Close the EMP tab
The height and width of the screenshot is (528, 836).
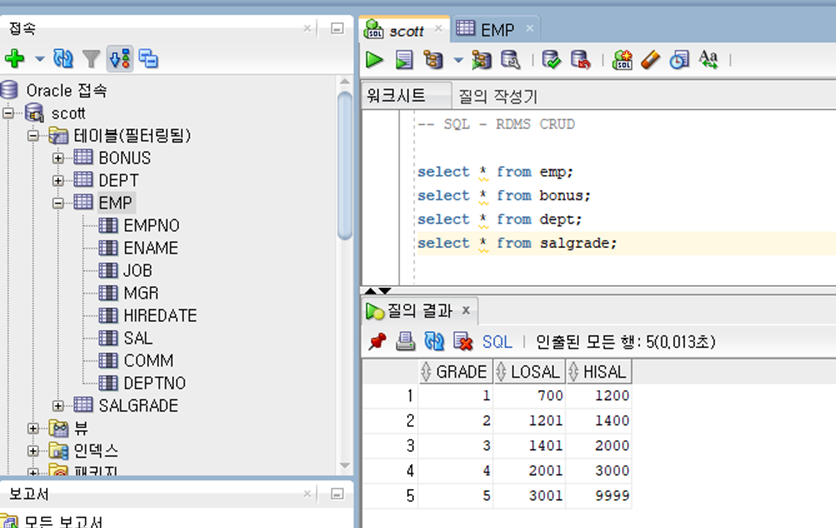[529, 28]
